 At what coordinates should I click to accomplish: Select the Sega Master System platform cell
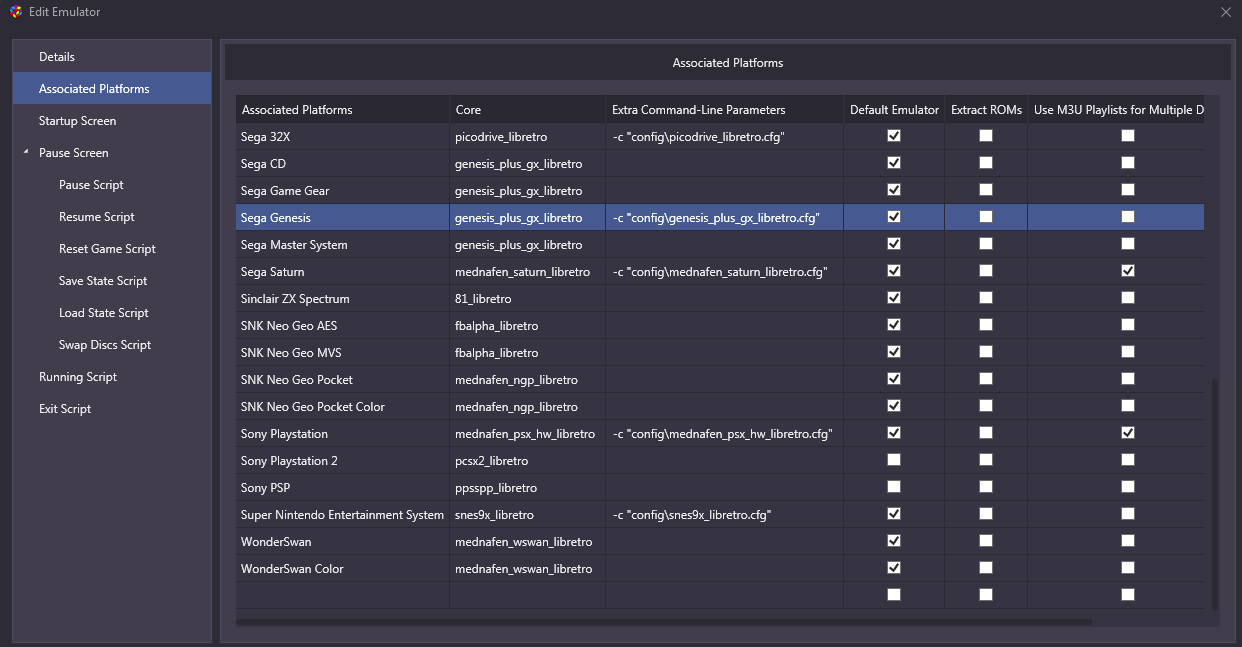click(343, 244)
